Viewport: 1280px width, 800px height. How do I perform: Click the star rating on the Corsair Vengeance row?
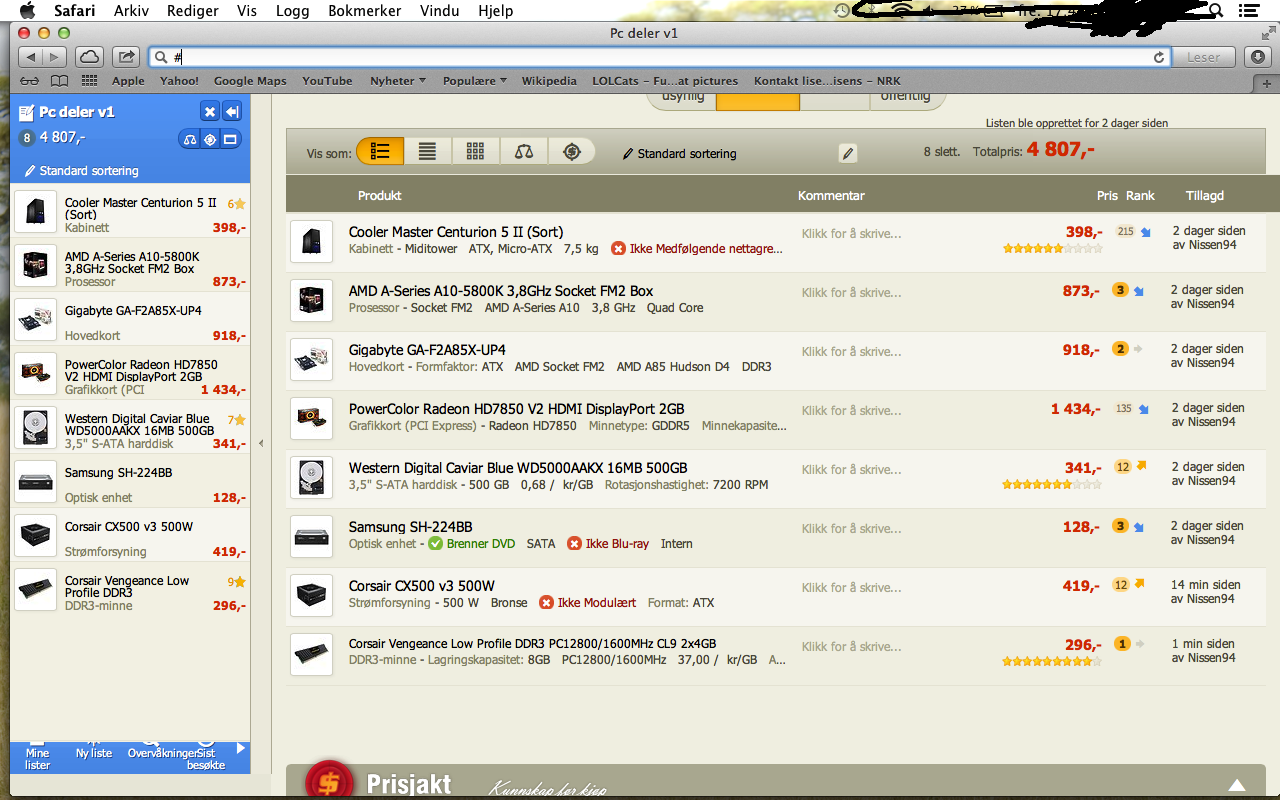[x=1052, y=661]
